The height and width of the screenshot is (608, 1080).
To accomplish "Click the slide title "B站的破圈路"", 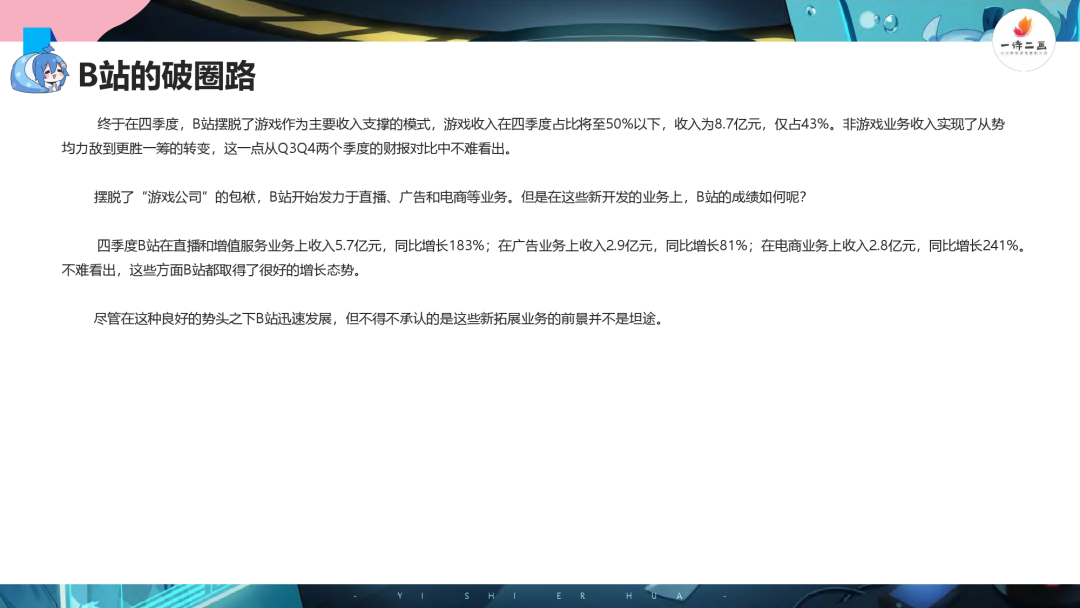I will pos(167,76).
